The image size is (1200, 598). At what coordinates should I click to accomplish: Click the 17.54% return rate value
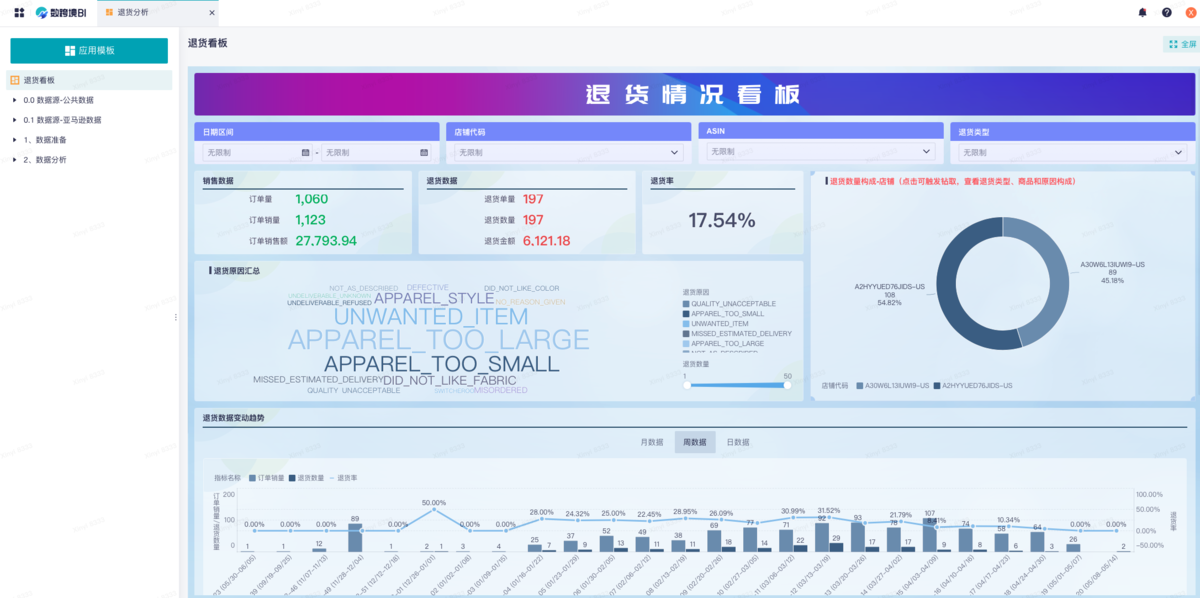722,220
